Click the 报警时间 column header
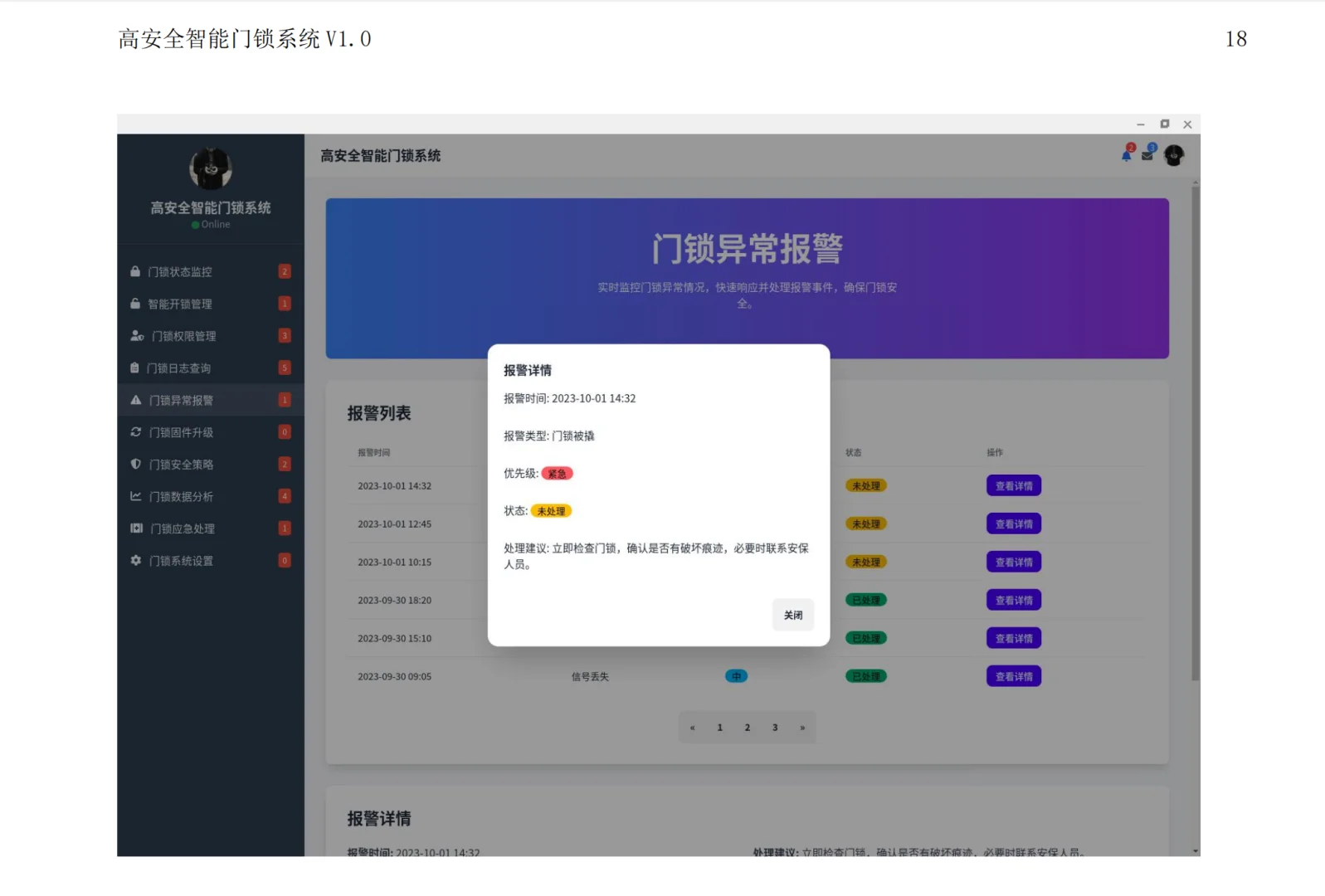 [374, 453]
